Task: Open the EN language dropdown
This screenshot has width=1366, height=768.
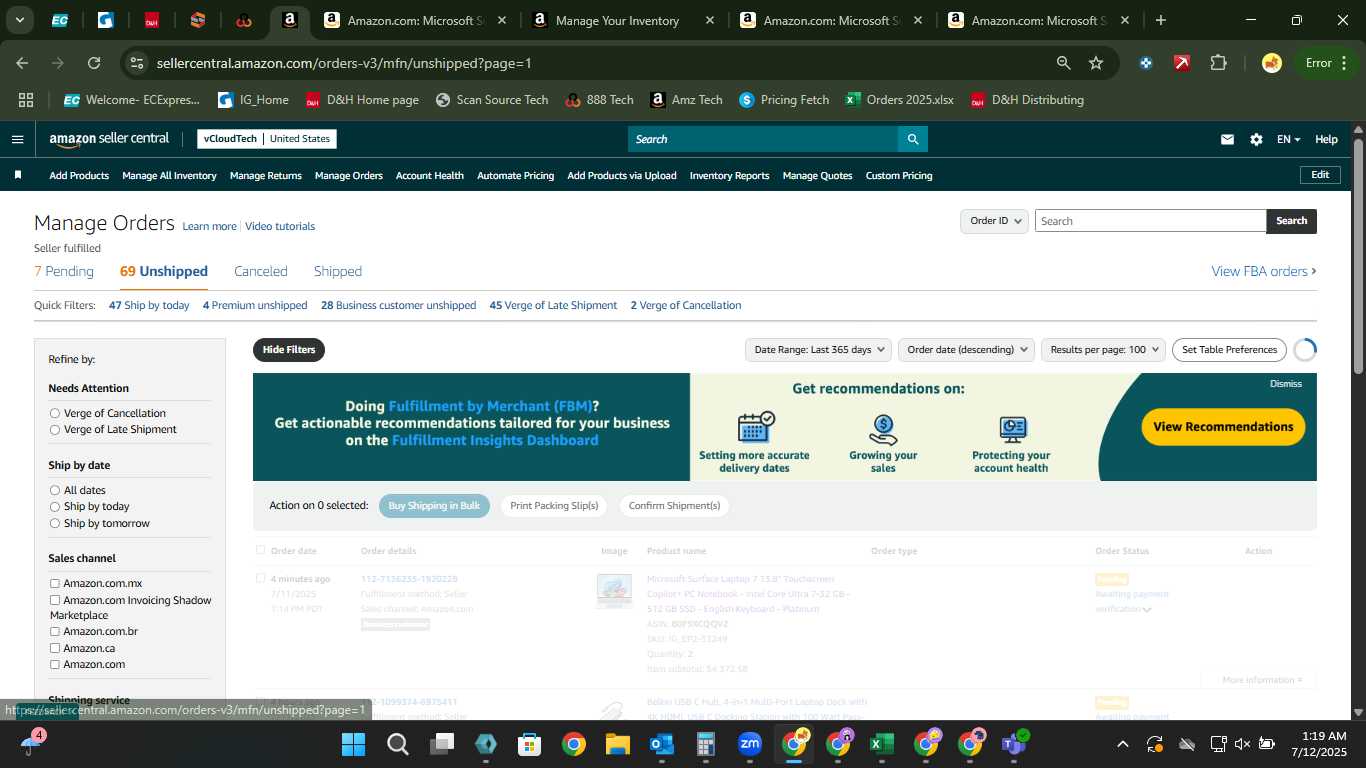Action: (x=1288, y=139)
